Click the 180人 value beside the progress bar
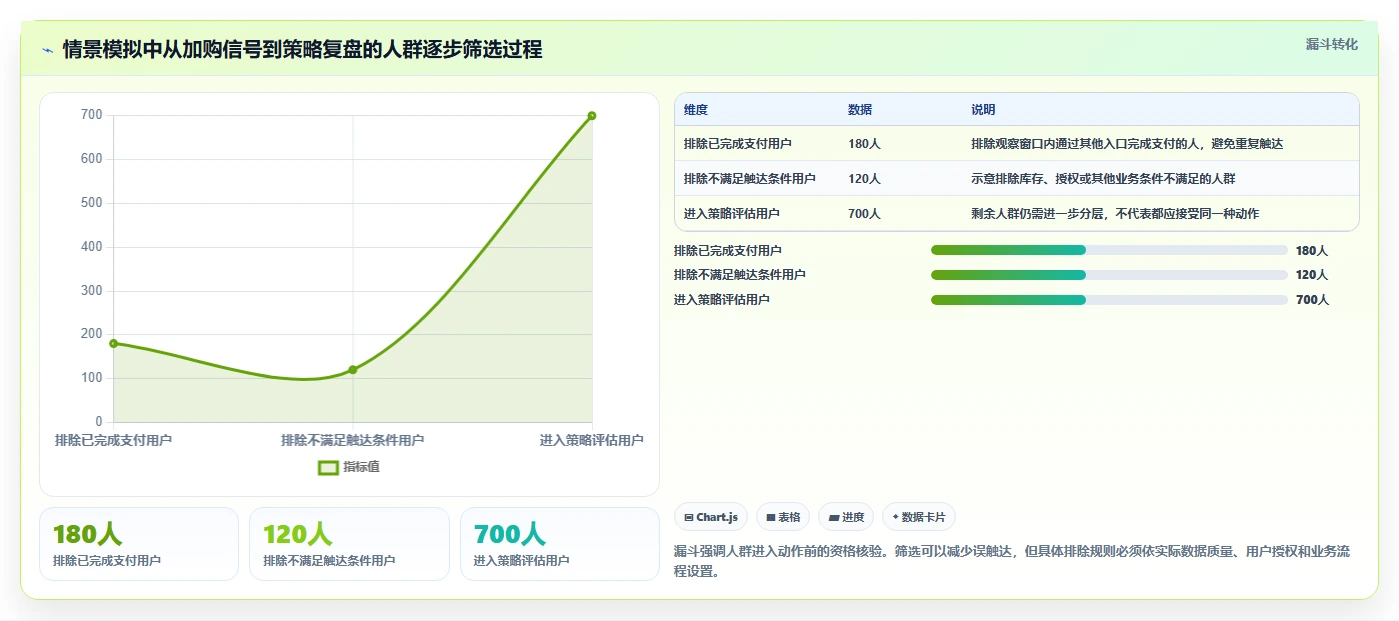1399x621 pixels. (x=1312, y=251)
